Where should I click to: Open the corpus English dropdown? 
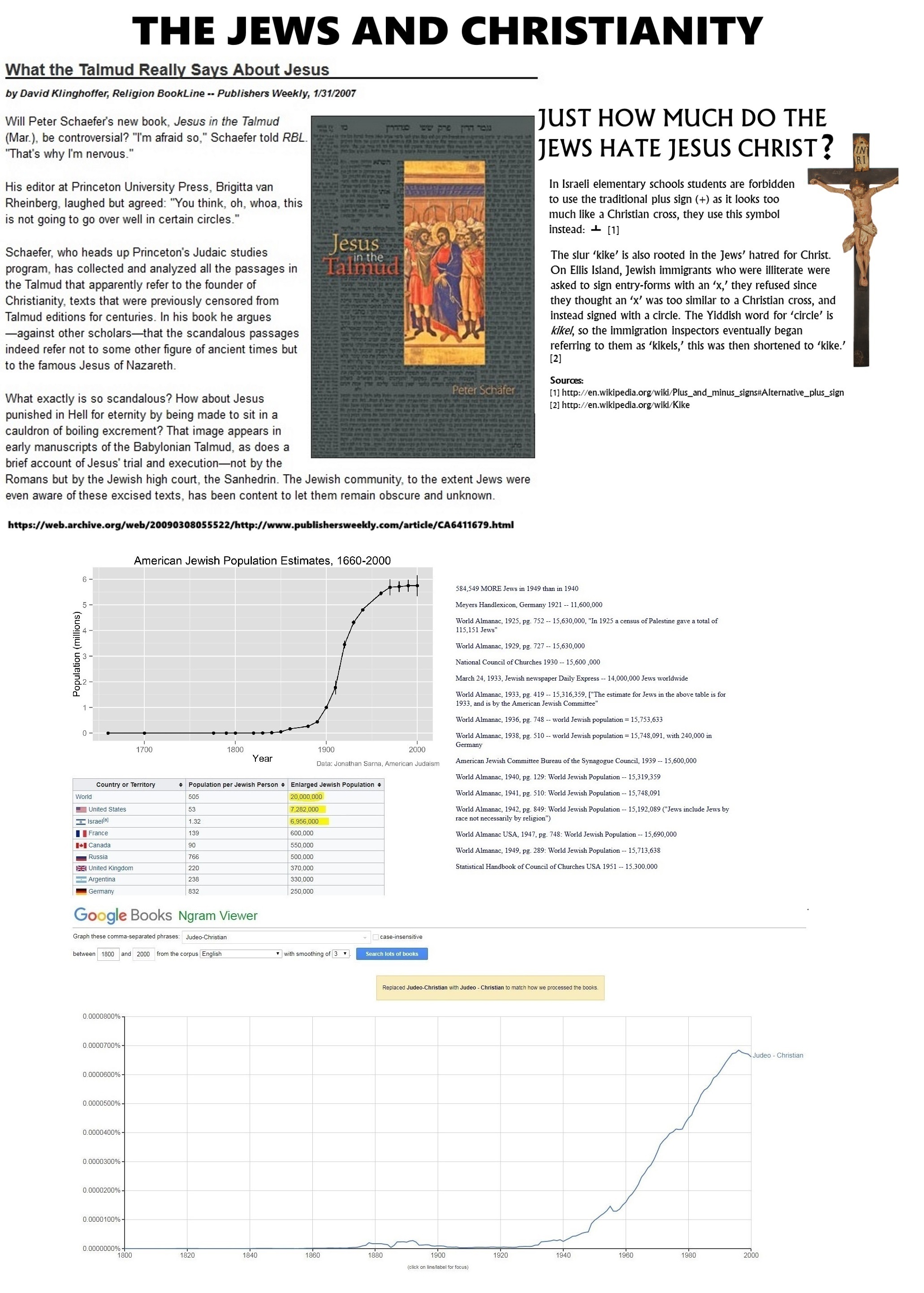click(241, 954)
